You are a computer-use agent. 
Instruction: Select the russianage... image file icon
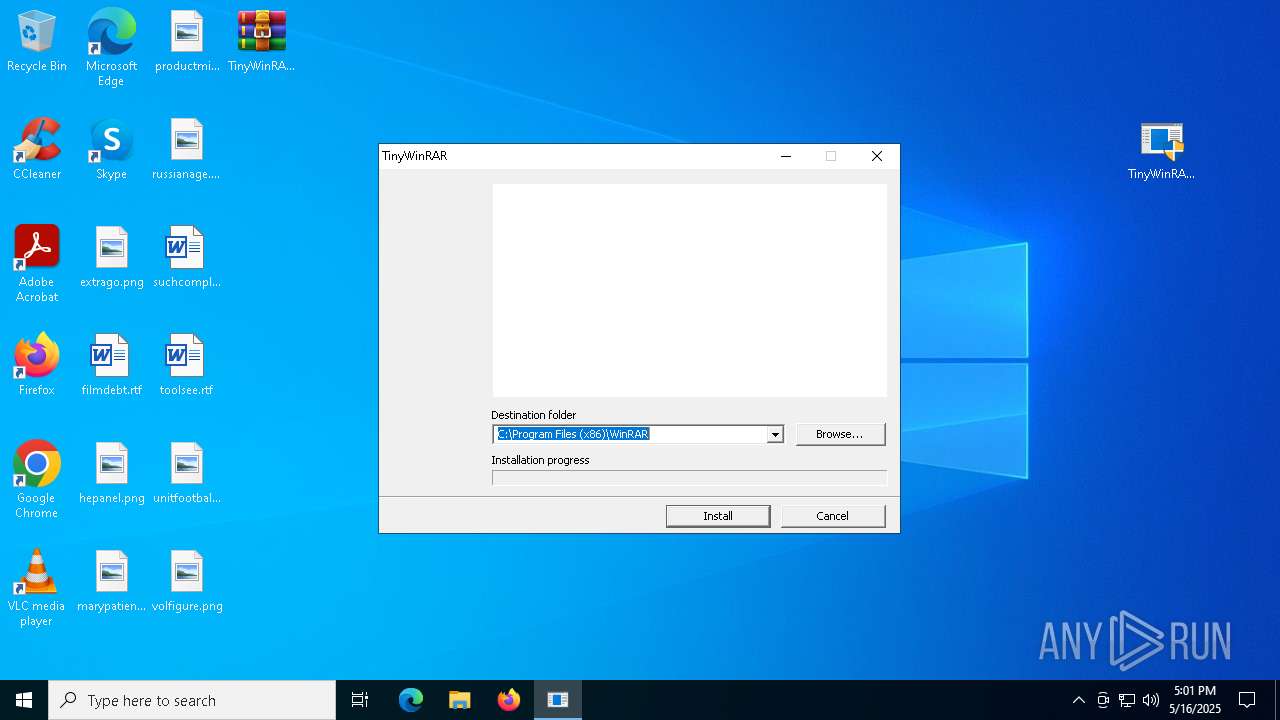[x=187, y=149]
